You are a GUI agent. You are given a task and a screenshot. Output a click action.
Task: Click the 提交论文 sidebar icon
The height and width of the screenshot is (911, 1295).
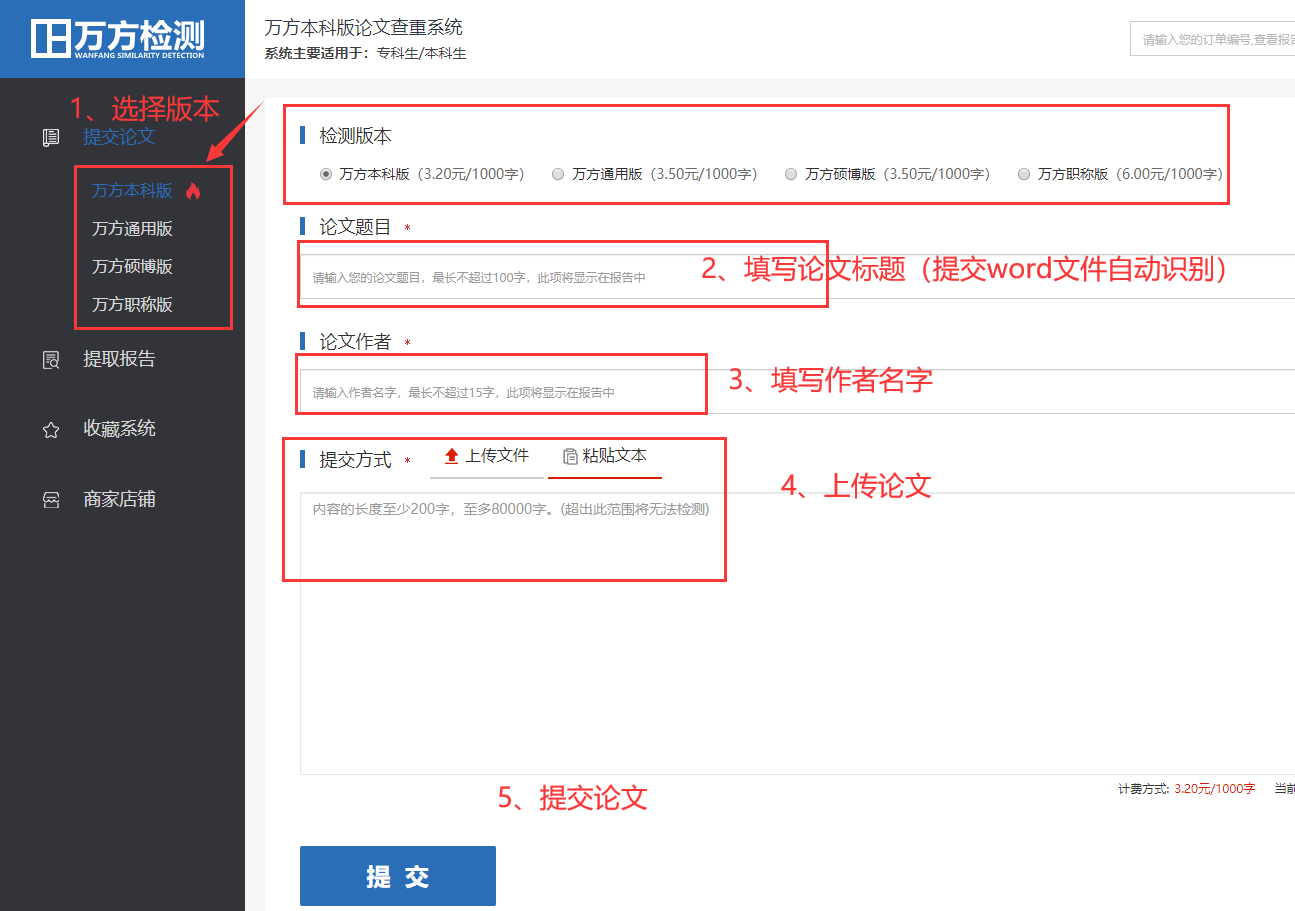pos(51,138)
